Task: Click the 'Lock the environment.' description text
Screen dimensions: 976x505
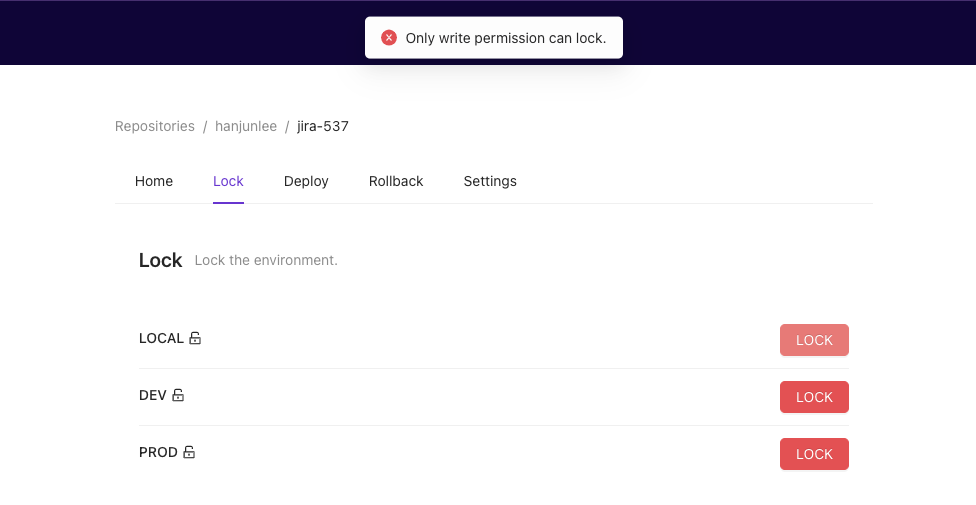Action: (266, 260)
